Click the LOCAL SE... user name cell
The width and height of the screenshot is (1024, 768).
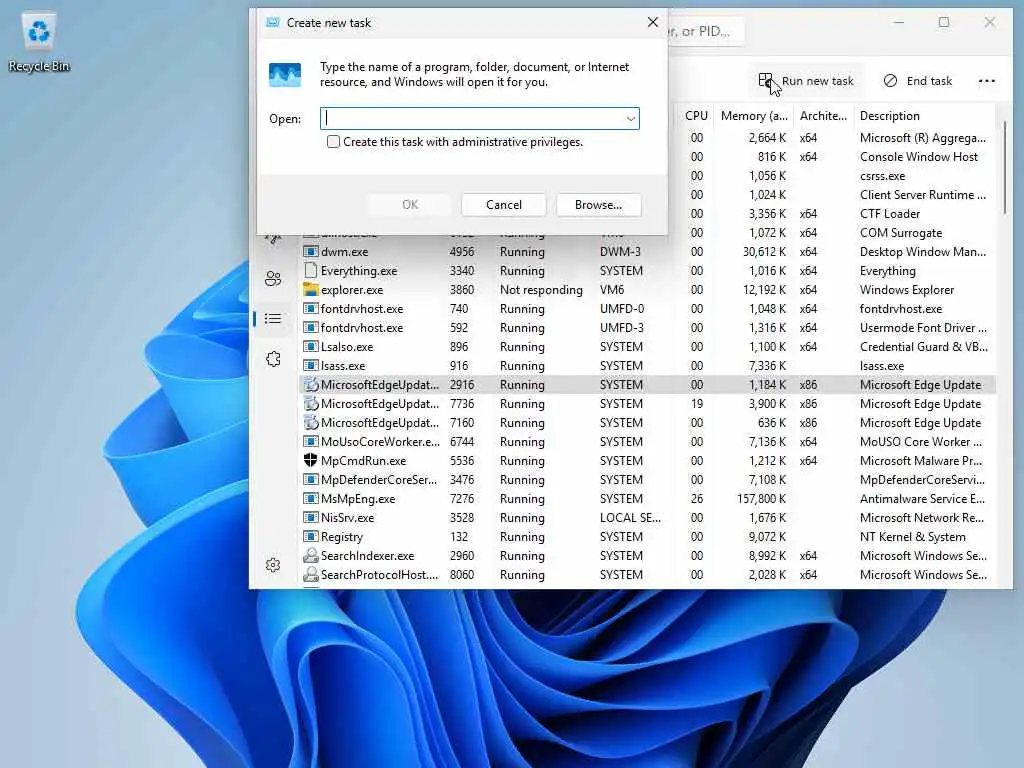(x=630, y=517)
